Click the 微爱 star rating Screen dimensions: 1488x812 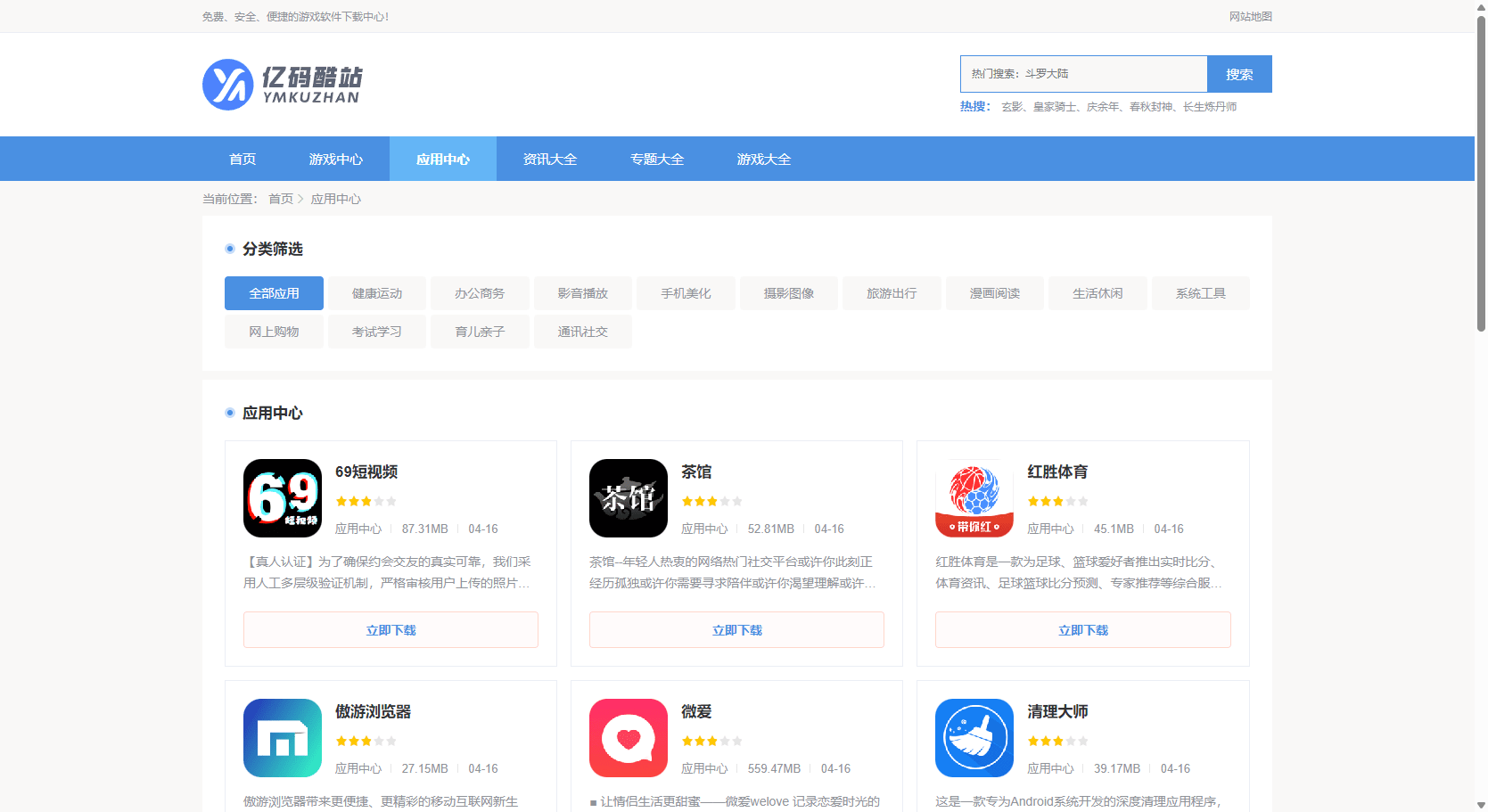tap(711, 741)
